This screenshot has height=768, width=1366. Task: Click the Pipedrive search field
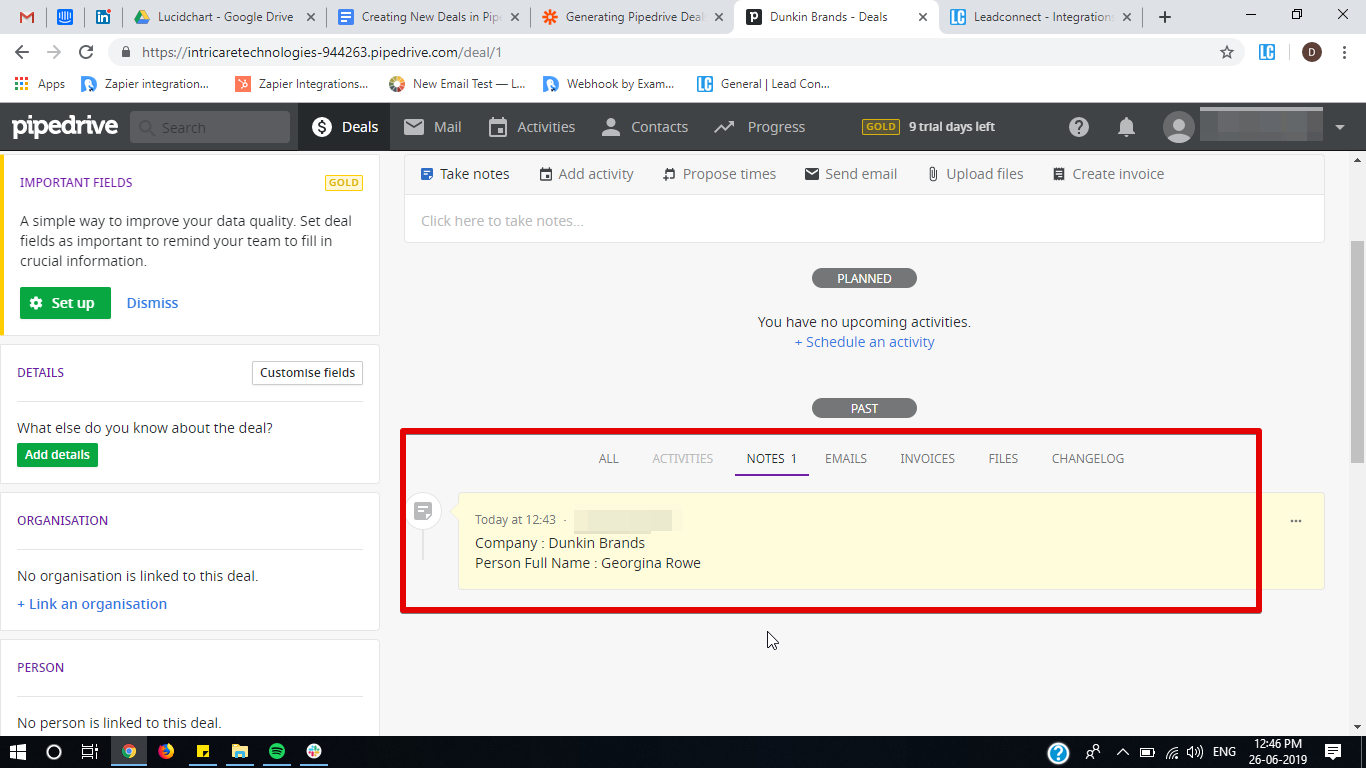210,127
